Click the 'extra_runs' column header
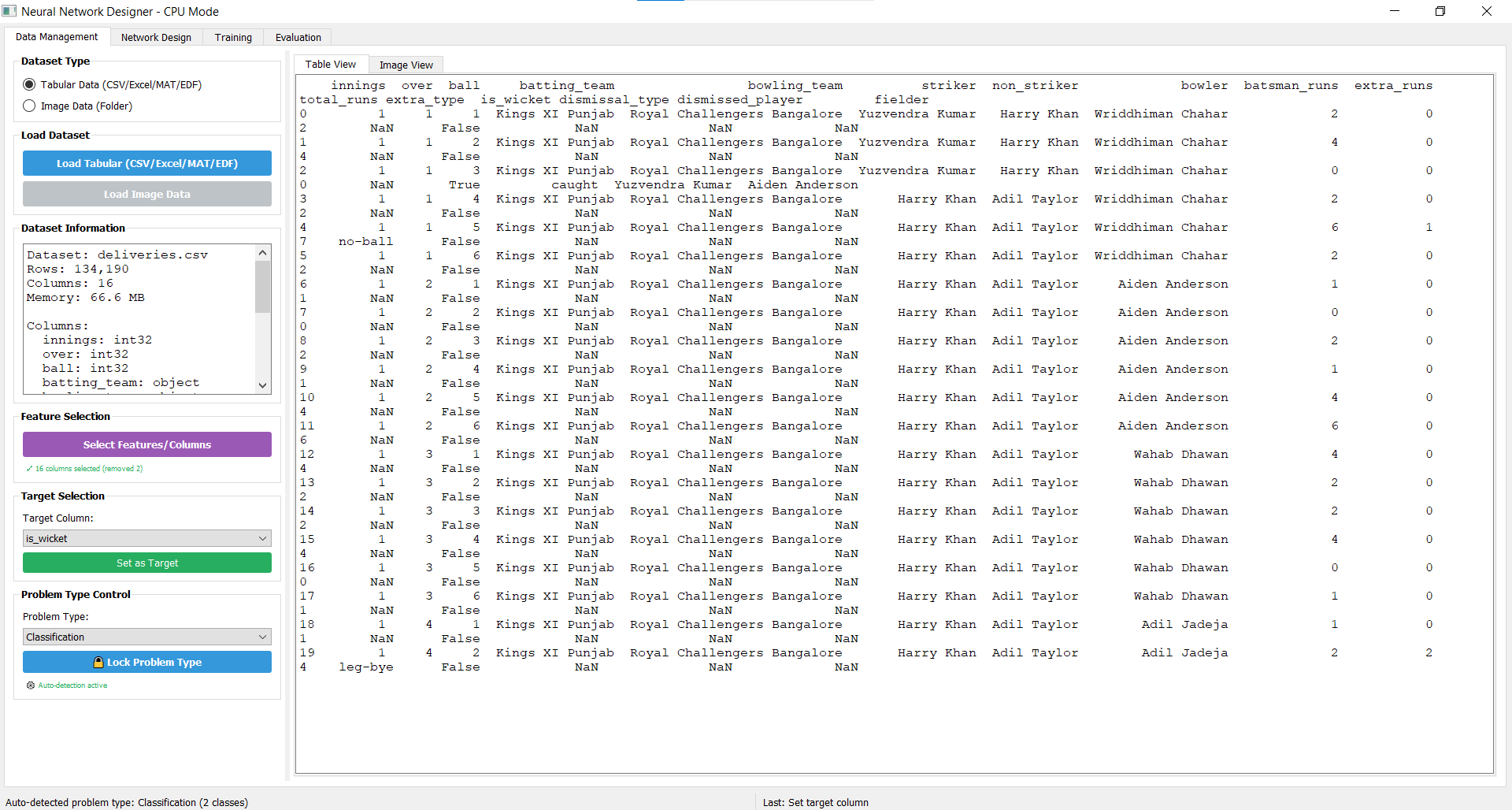This screenshot has height=810, width=1512. tap(1393, 85)
